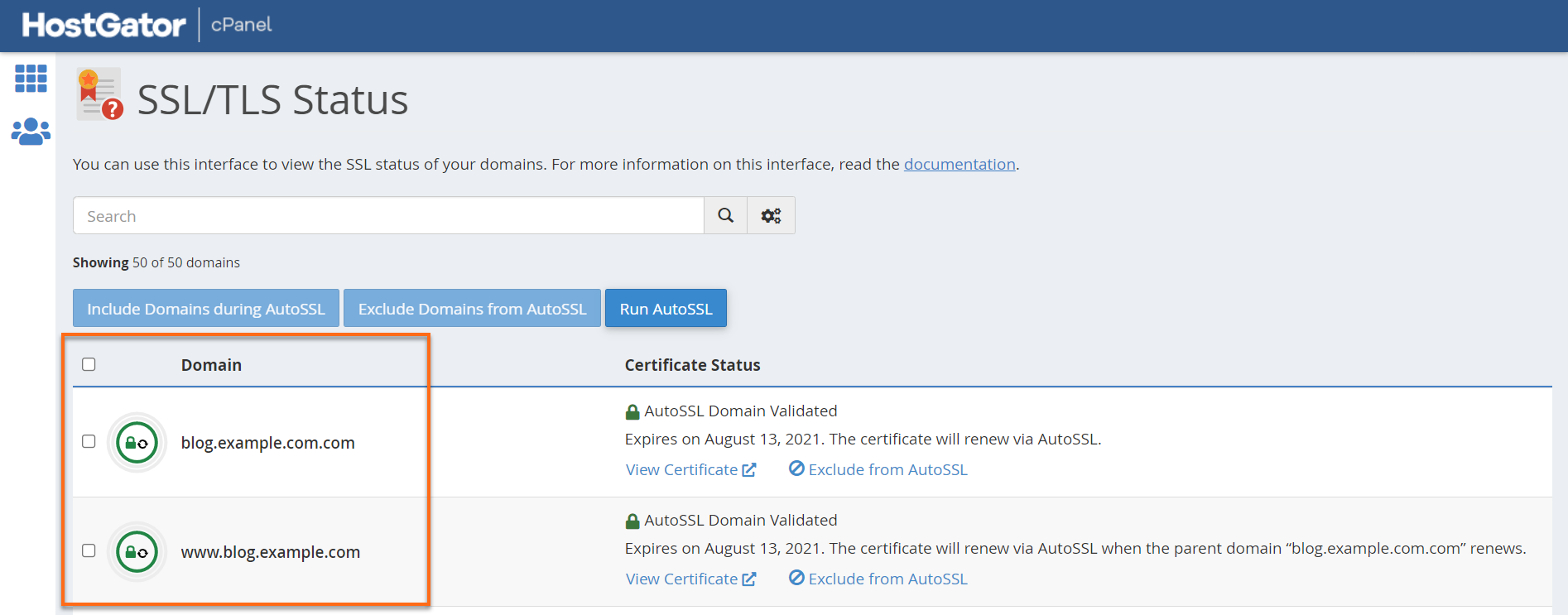
Task: Click the lock status icon for www.blog.example.com
Action: pyautogui.click(x=137, y=552)
